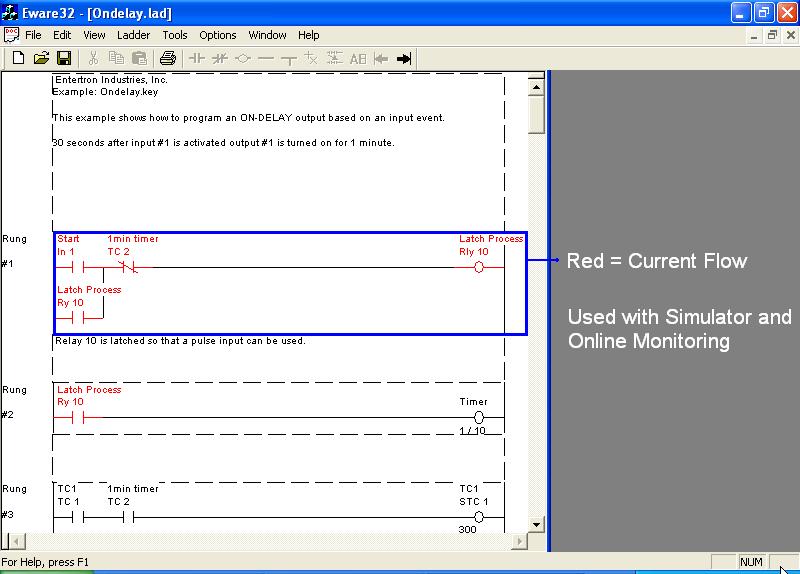Click the NUM indicator in status bar
Viewport: 800px width, 574px height.
coord(751,562)
